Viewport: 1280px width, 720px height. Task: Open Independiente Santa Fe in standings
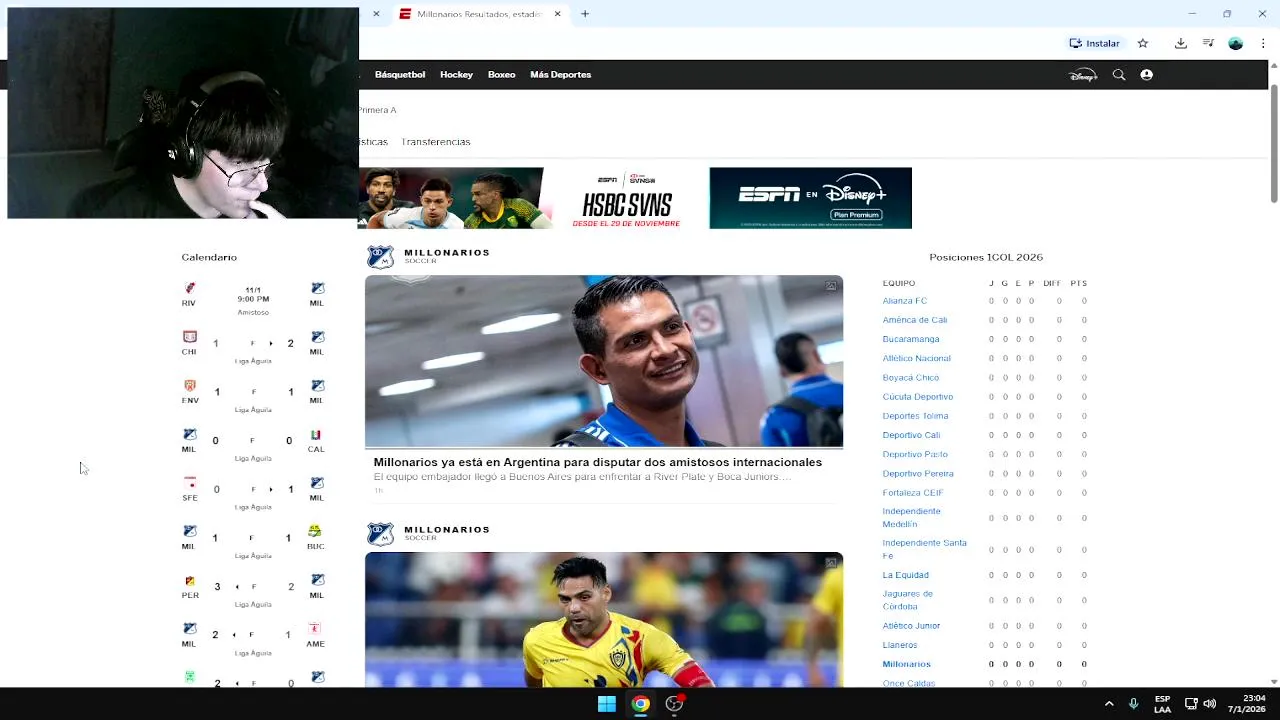[925, 549]
